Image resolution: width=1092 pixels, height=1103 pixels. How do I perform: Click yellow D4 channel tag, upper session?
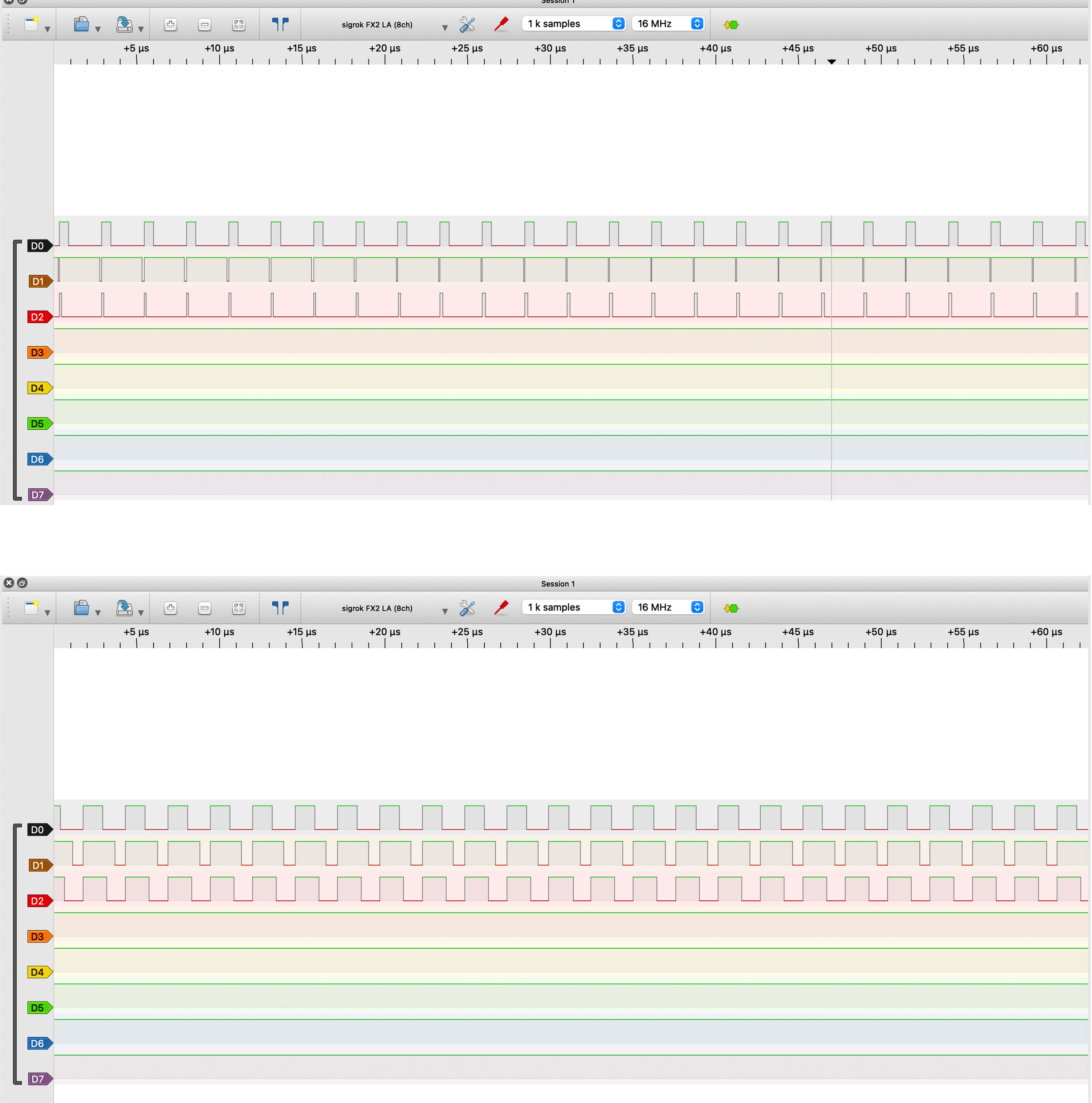38,388
